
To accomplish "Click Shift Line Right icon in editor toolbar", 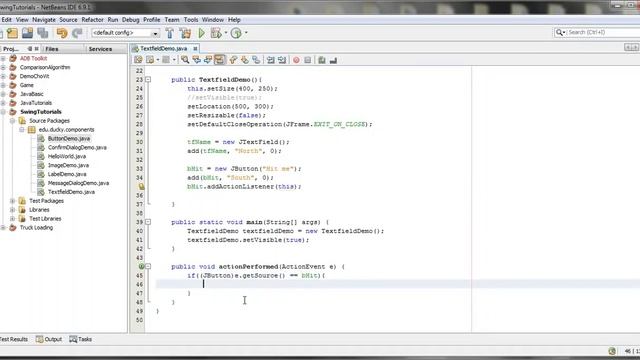I will click(282, 60).
